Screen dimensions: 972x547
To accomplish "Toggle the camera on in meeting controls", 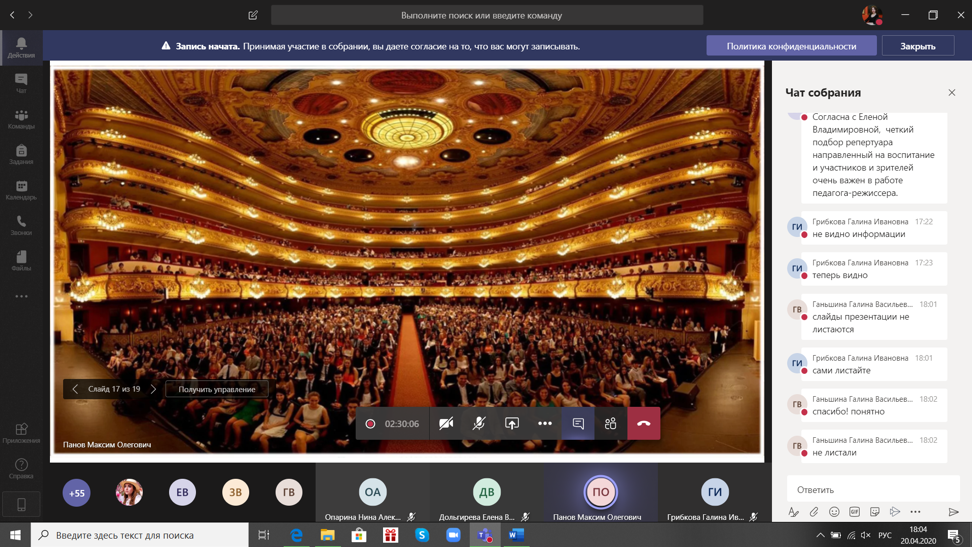I will pos(446,424).
